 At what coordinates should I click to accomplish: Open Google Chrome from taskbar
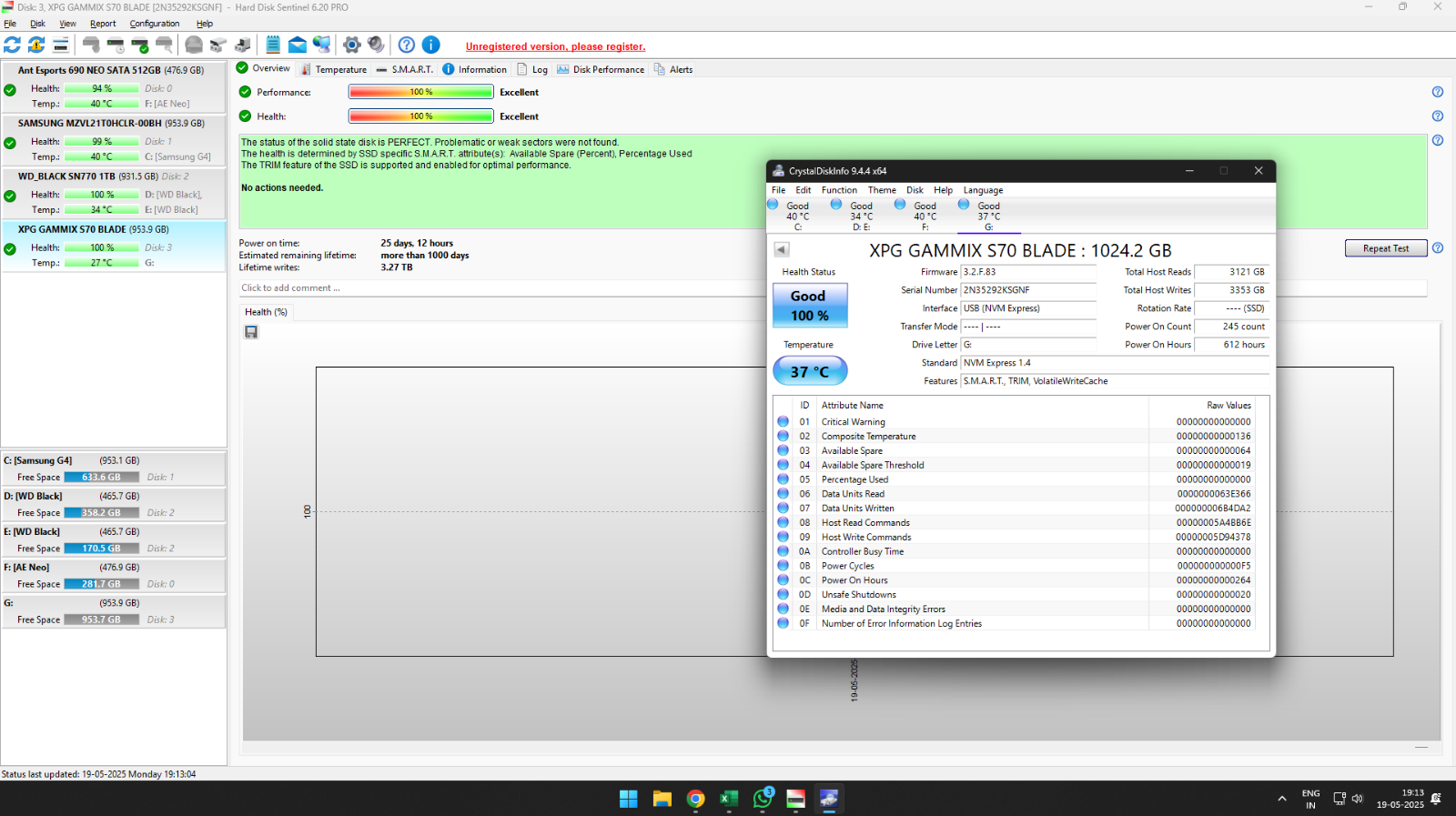(695, 799)
